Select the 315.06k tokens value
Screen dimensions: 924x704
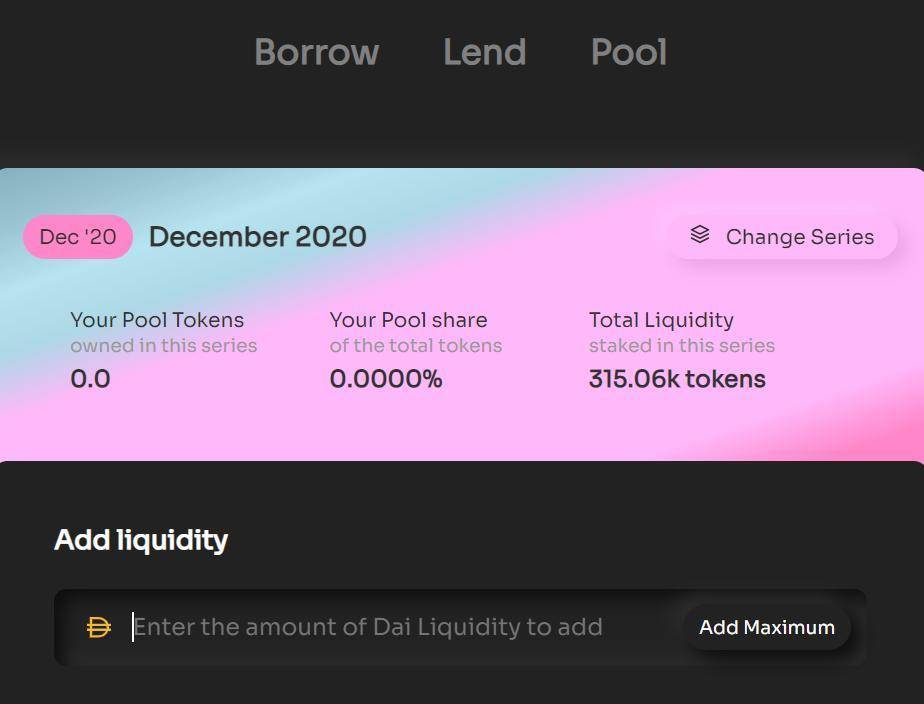point(677,379)
